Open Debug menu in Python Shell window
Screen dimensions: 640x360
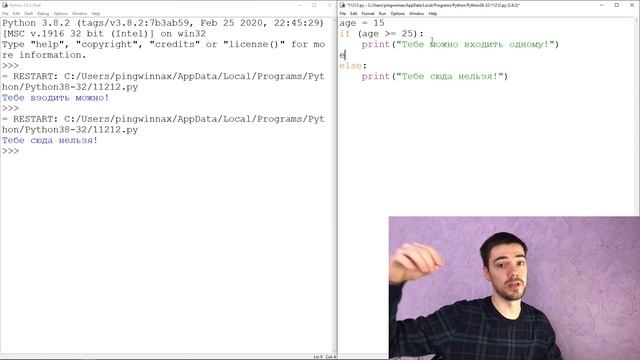coord(43,13)
